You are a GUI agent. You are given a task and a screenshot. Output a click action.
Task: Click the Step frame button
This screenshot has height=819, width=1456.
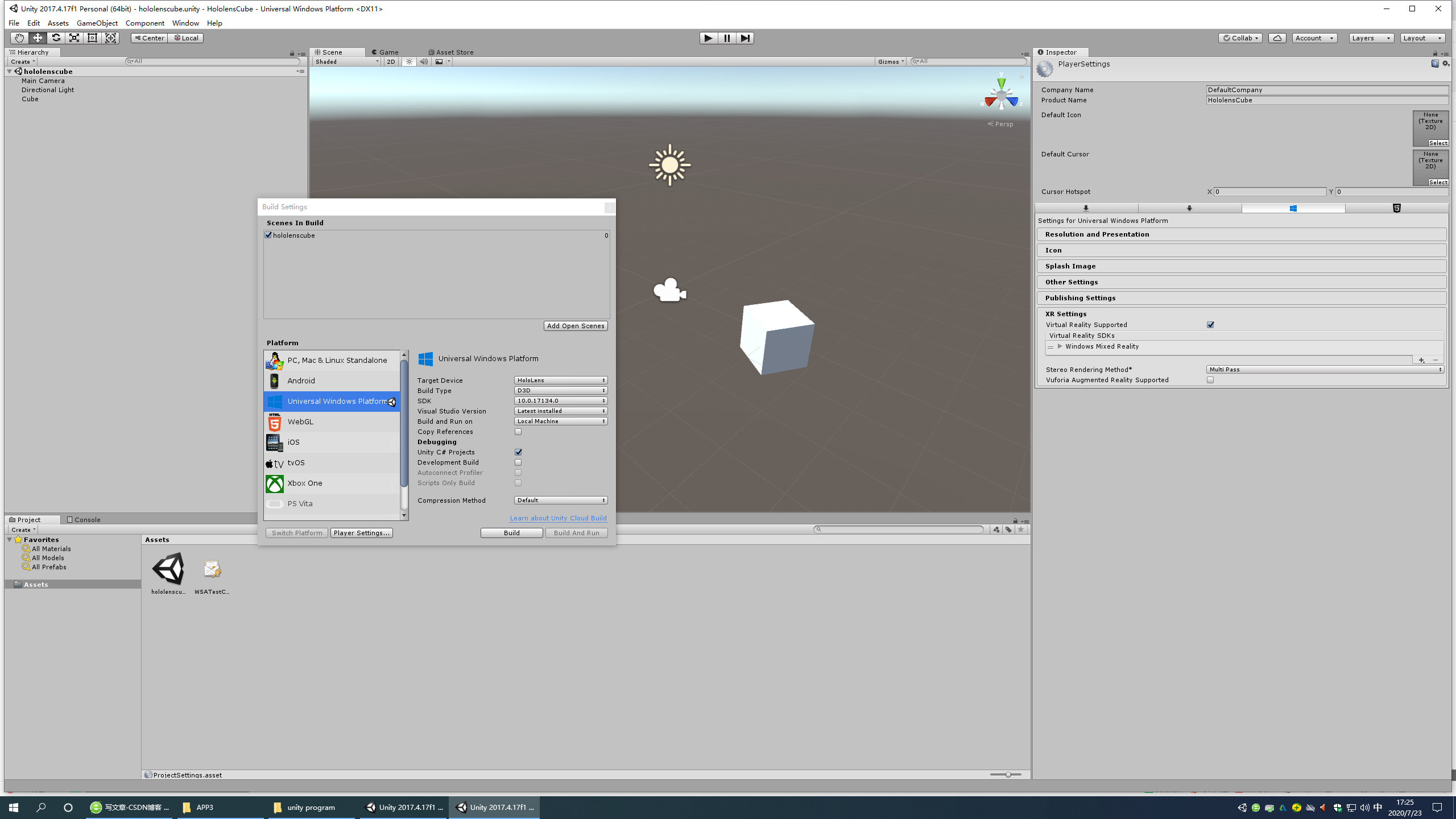(745, 38)
